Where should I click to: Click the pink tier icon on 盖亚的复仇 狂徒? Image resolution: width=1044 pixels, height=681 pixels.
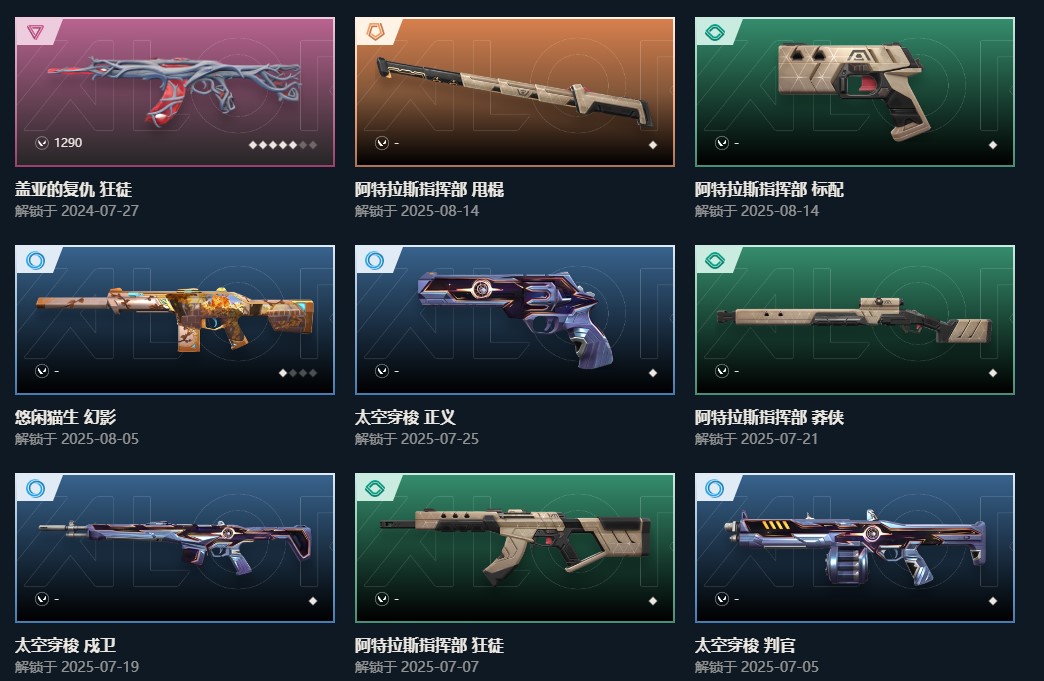click(x=35, y=31)
